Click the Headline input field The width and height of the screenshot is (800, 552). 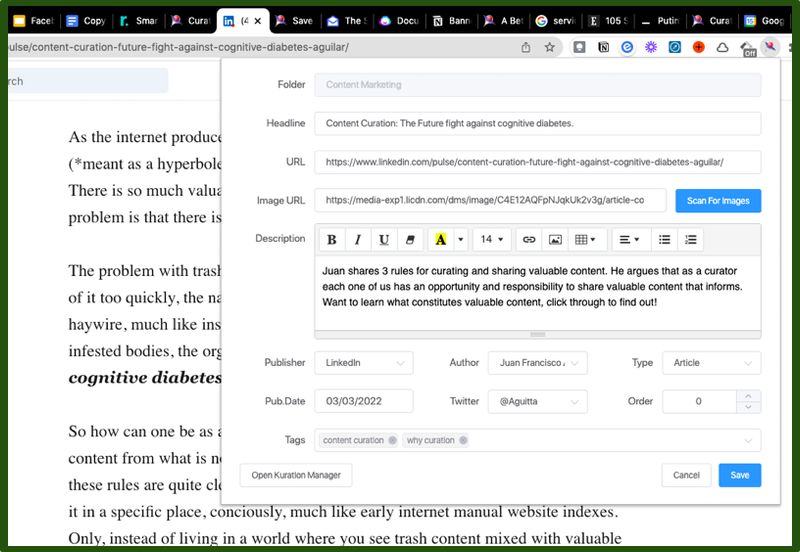coord(537,123)
